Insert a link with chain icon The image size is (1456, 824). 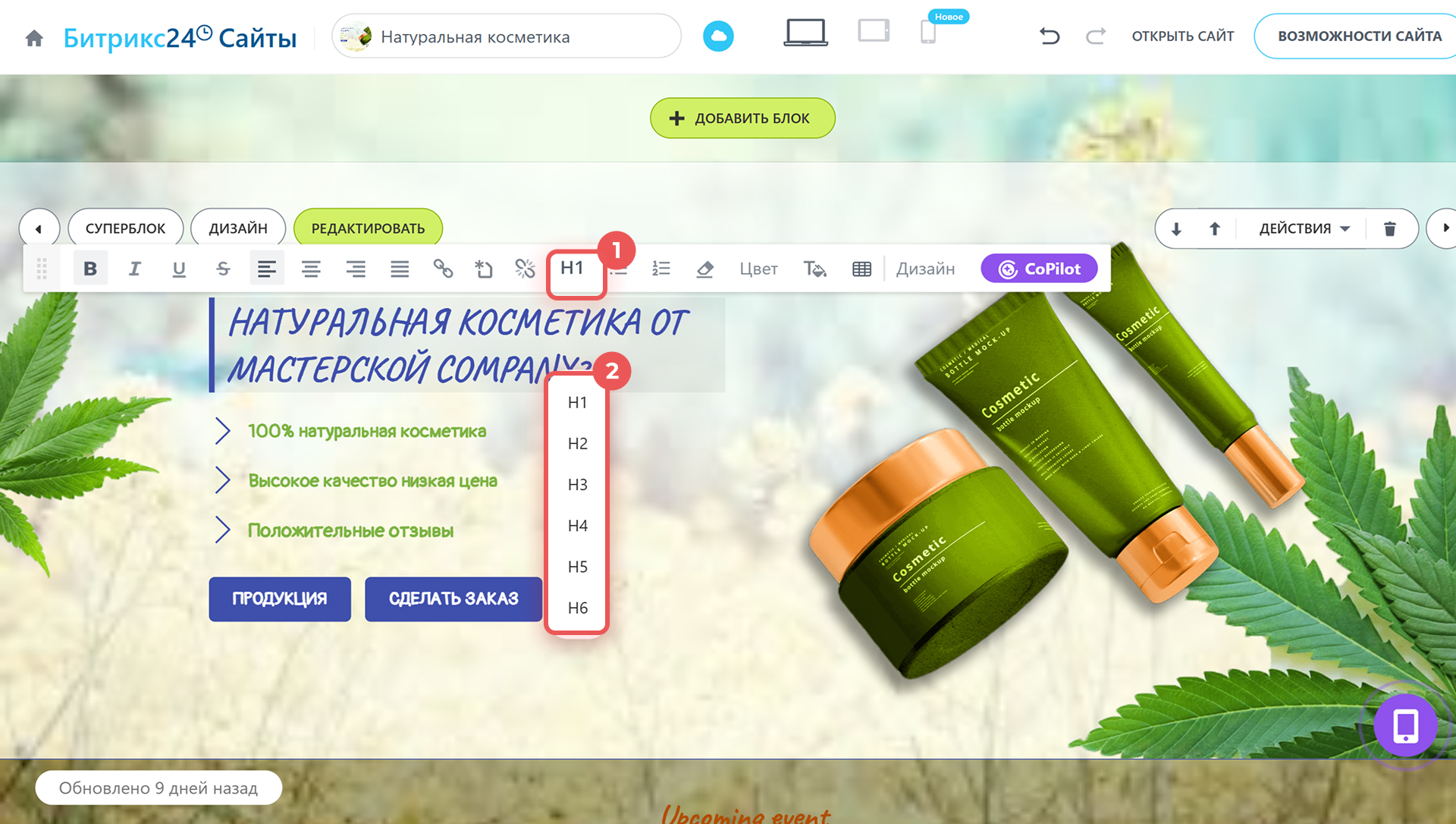443,269
